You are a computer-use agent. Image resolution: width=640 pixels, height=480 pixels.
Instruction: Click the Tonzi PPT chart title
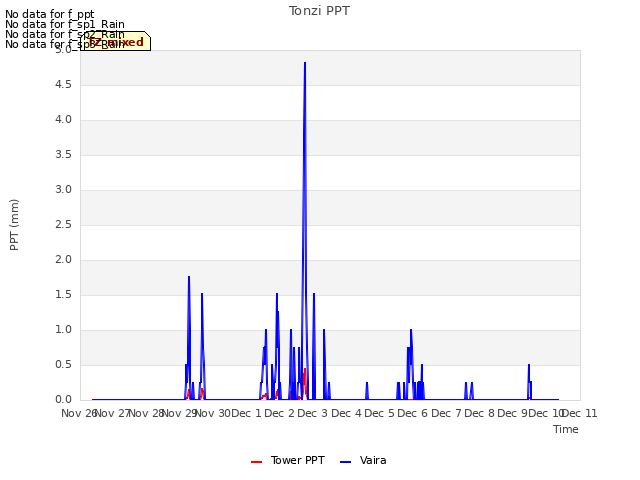(319, 11)
